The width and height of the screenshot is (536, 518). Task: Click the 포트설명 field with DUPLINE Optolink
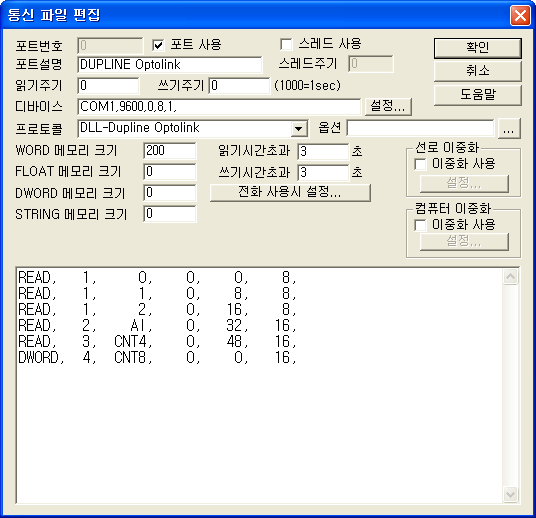[170, 65]
